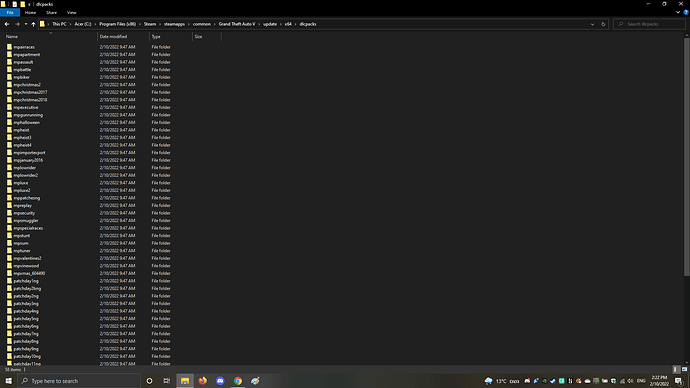Select the mpgunrunning folder
690x388 pixels.
point(28,115)
